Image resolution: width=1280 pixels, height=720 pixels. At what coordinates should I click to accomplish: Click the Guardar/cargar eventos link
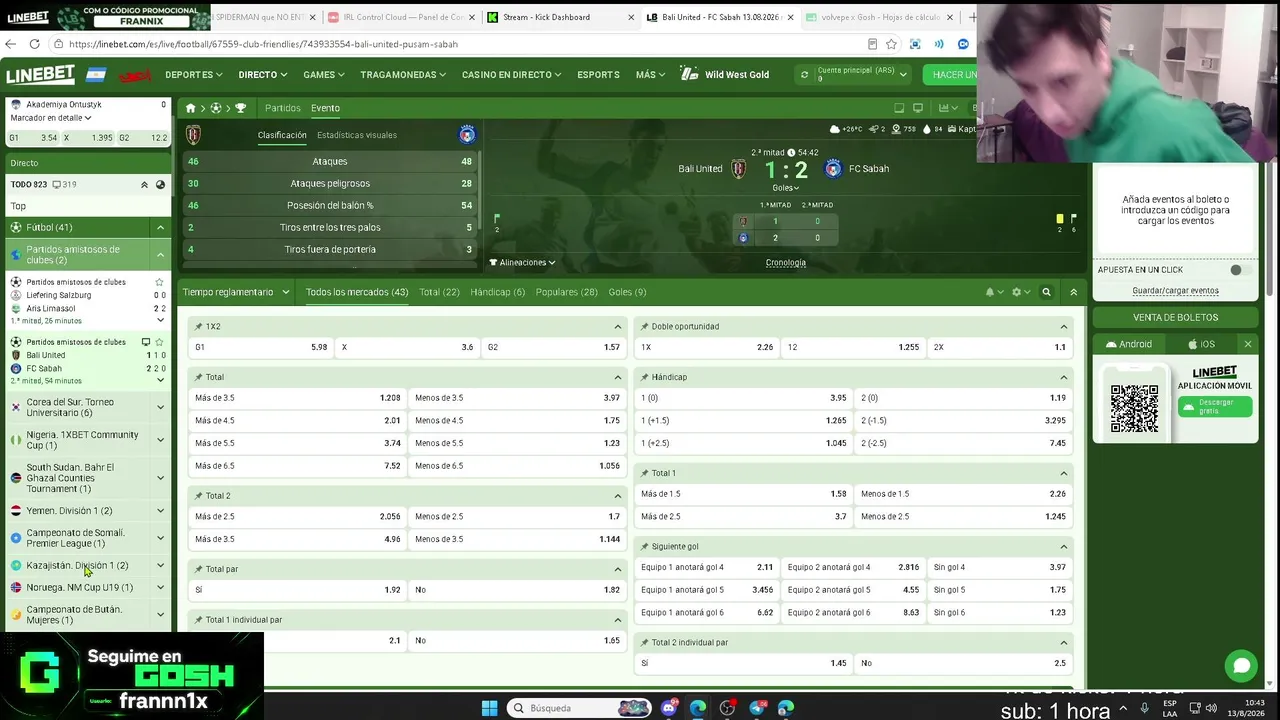[x=1175, y=291]
